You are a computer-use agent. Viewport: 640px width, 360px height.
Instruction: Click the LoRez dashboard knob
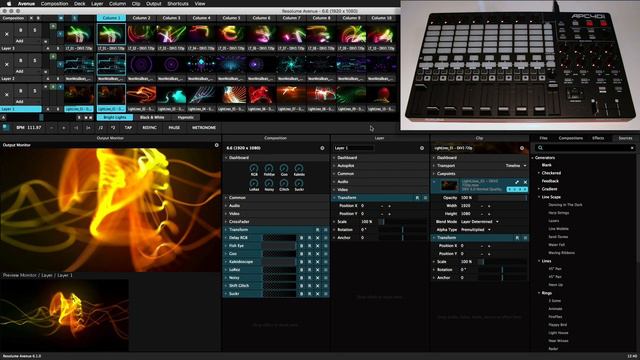(x=254, y=183)
